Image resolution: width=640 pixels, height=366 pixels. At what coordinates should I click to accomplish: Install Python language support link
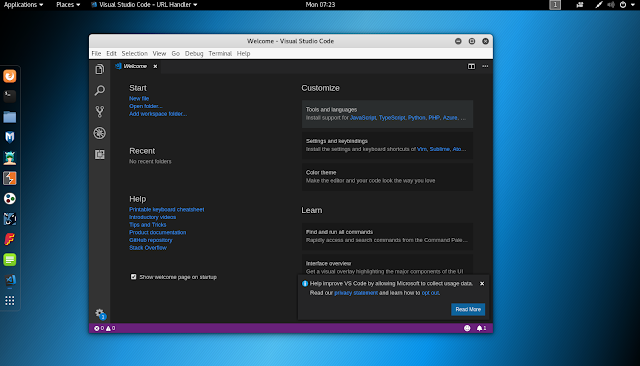(x=416, y=118)
